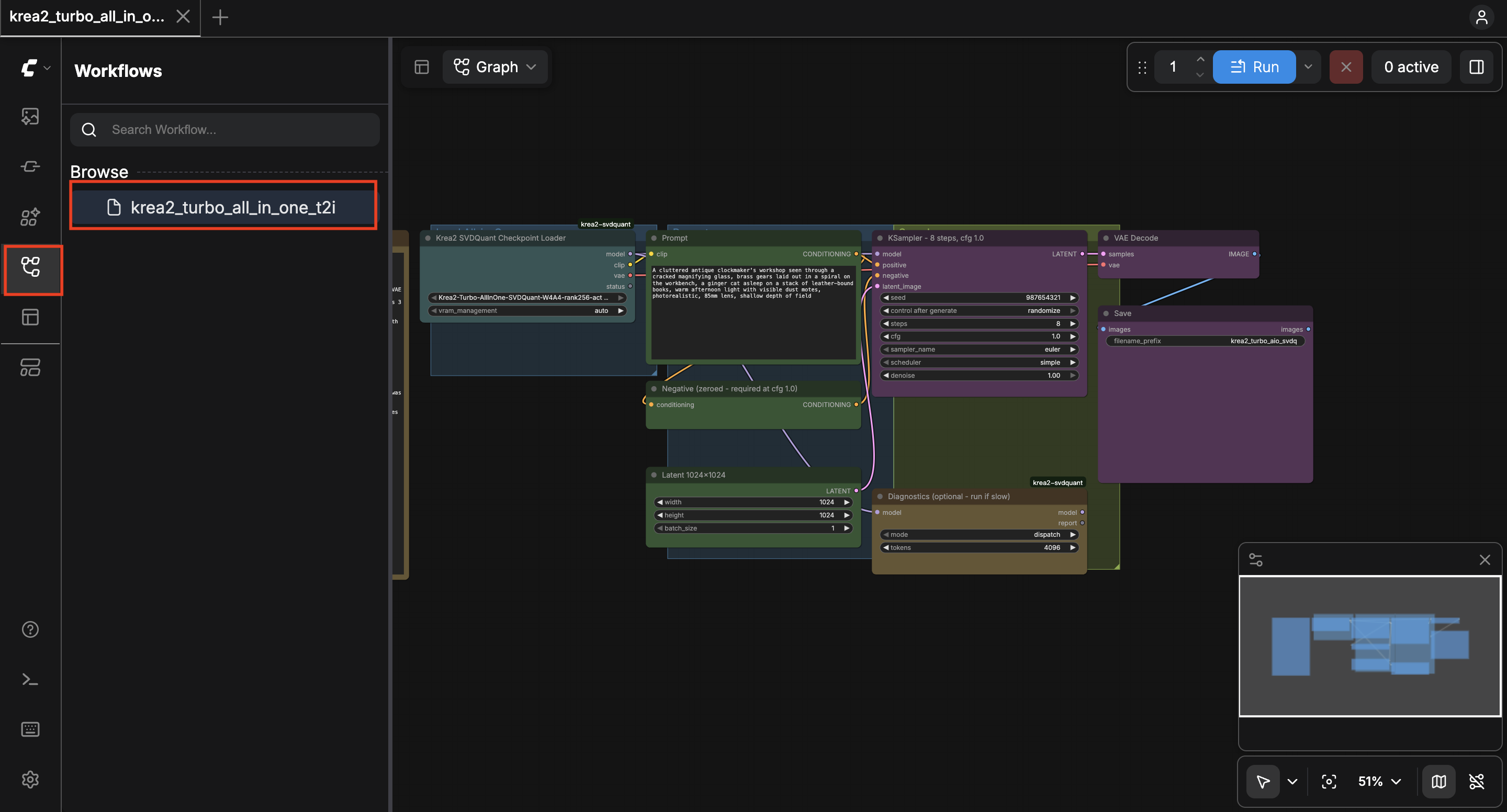Collapse the Save node
Viewport: 1507px width, 812px height.
(x=1106, y=313)
